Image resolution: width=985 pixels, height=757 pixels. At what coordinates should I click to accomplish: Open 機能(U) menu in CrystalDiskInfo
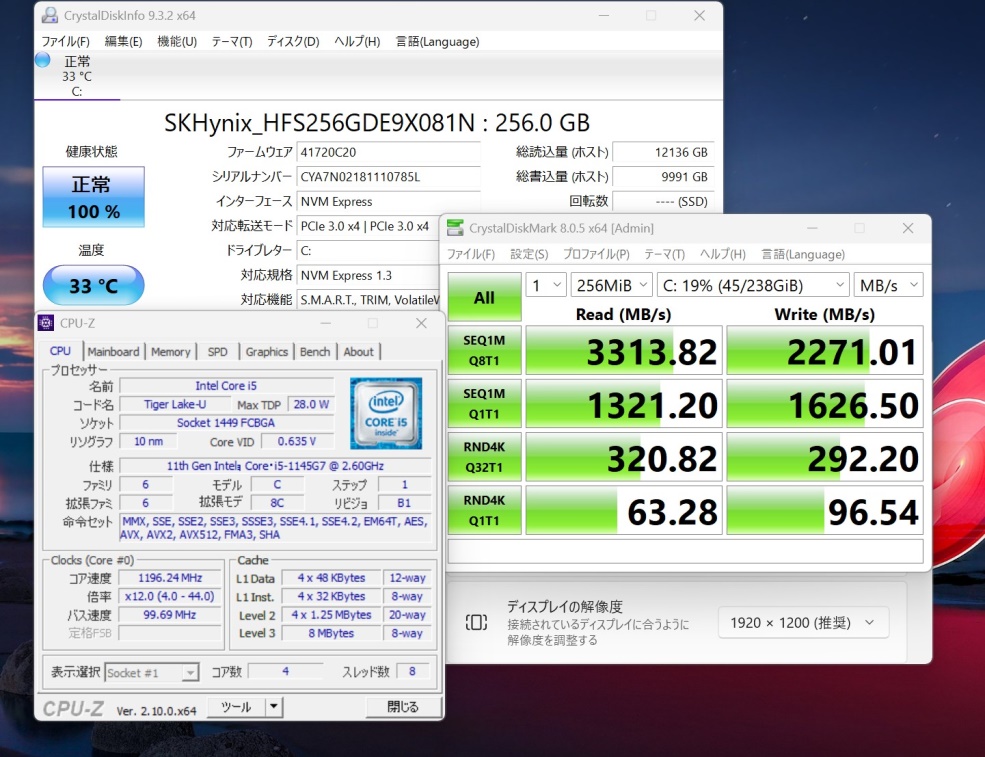coord(177,41)
